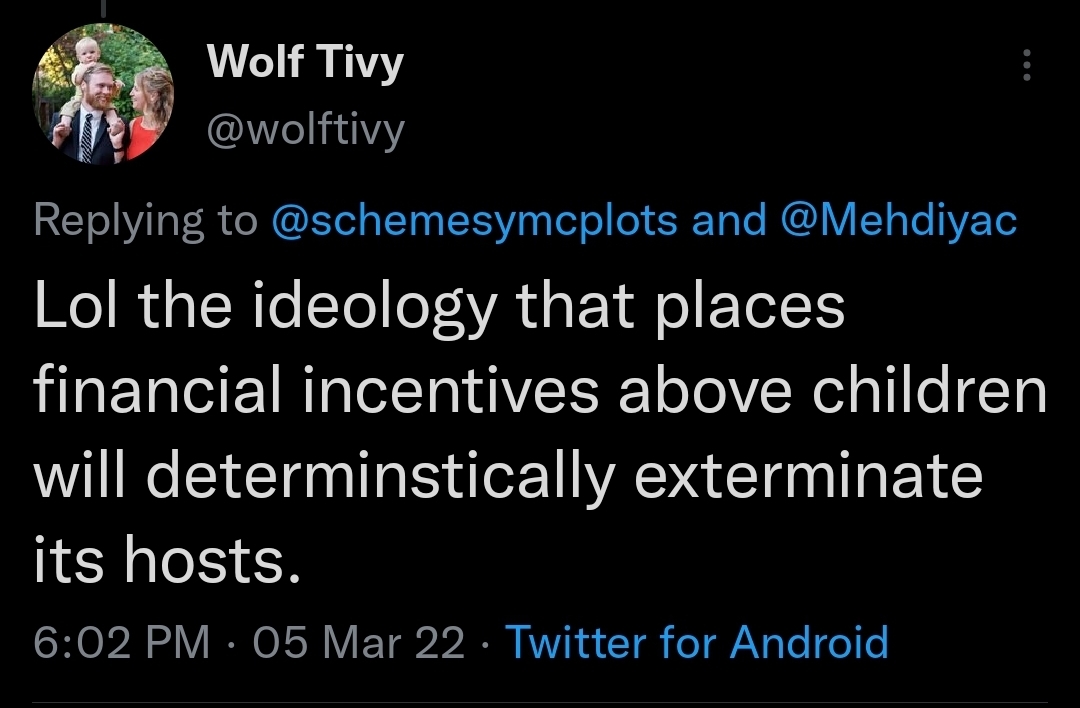Click the word "and" between the mentions

click(728, 221)
